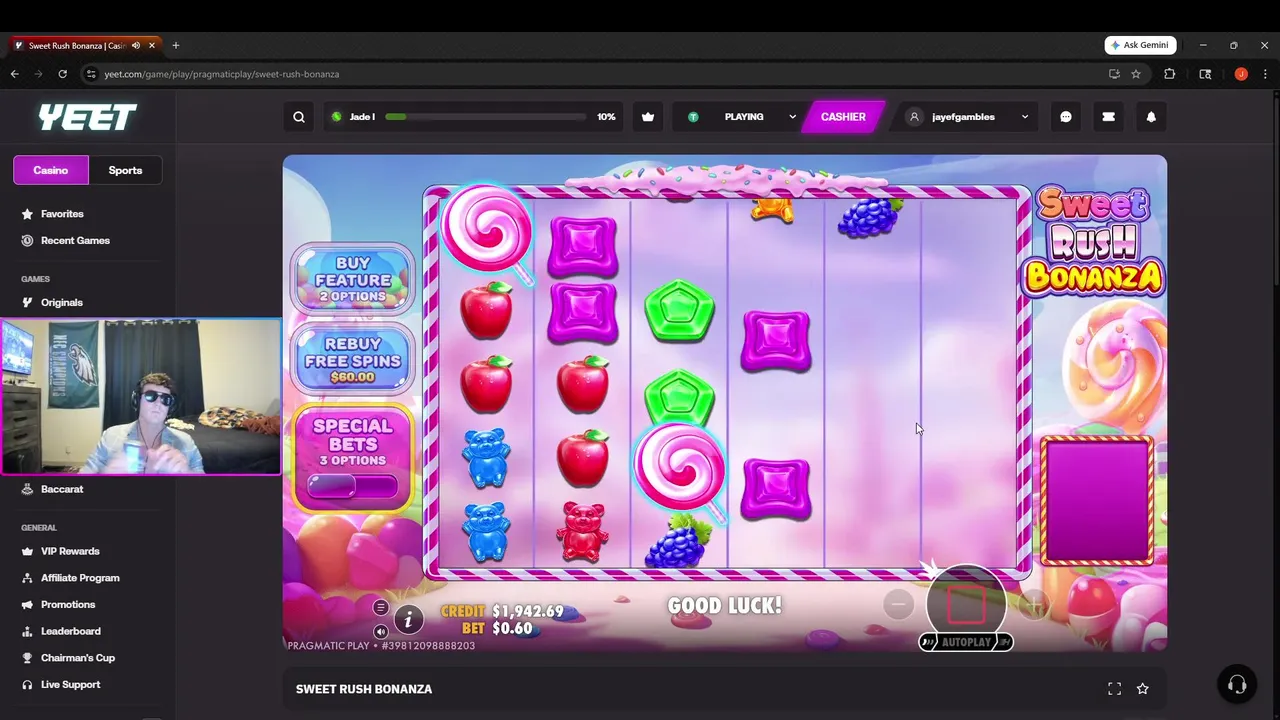1280x720 pixels.
Task: Open VIP Rewards page
Action: [x=70, y=551]
